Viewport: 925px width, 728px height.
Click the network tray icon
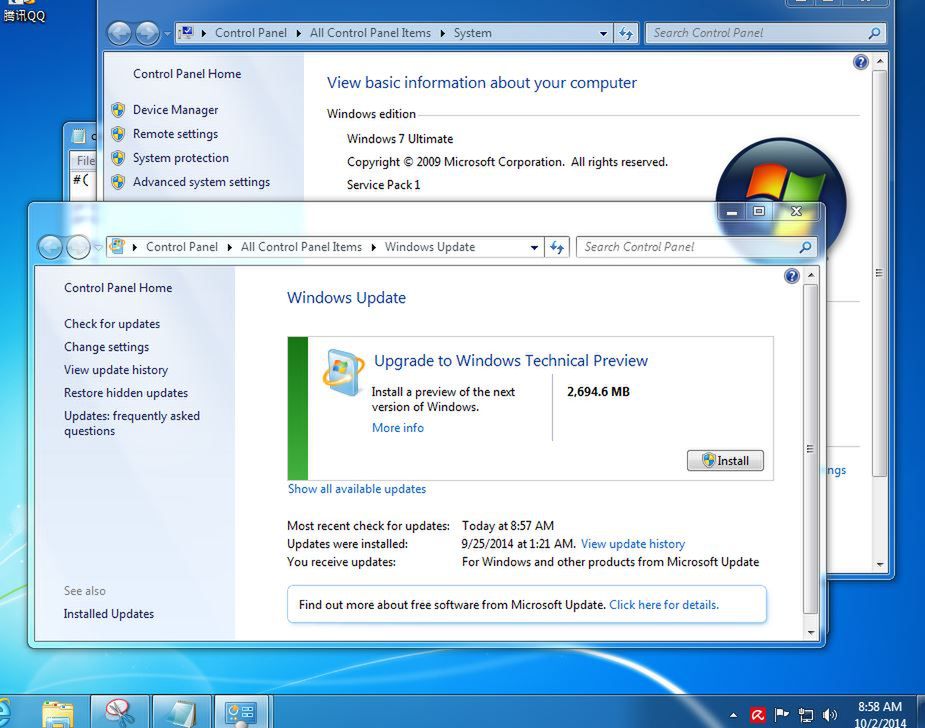click(x=805, y=716)
